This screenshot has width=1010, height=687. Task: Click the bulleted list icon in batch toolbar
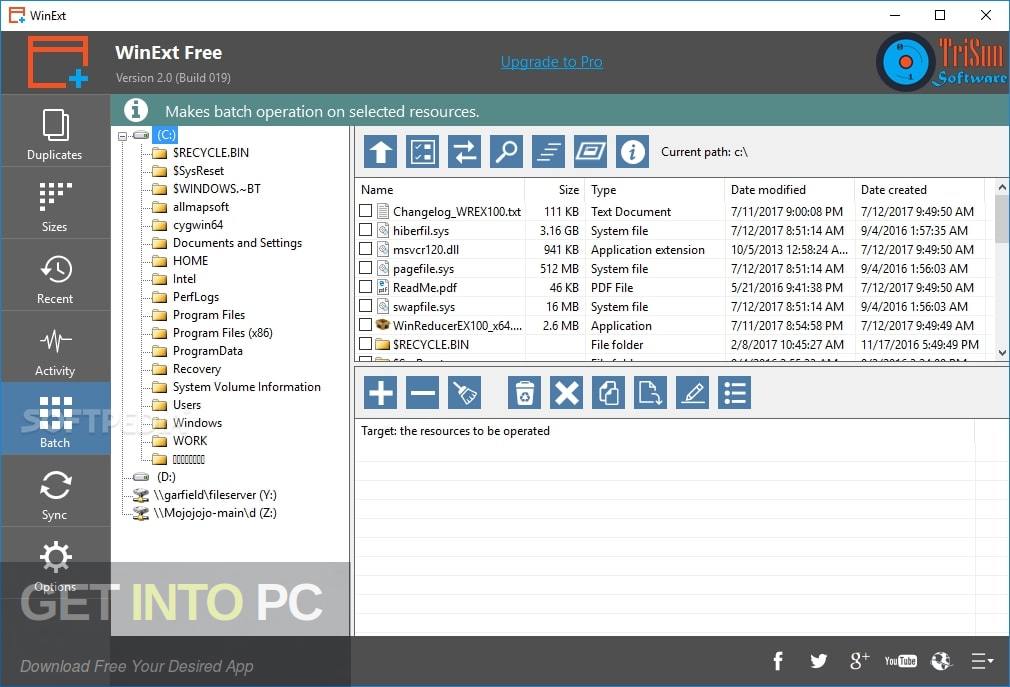click(734, 393)
